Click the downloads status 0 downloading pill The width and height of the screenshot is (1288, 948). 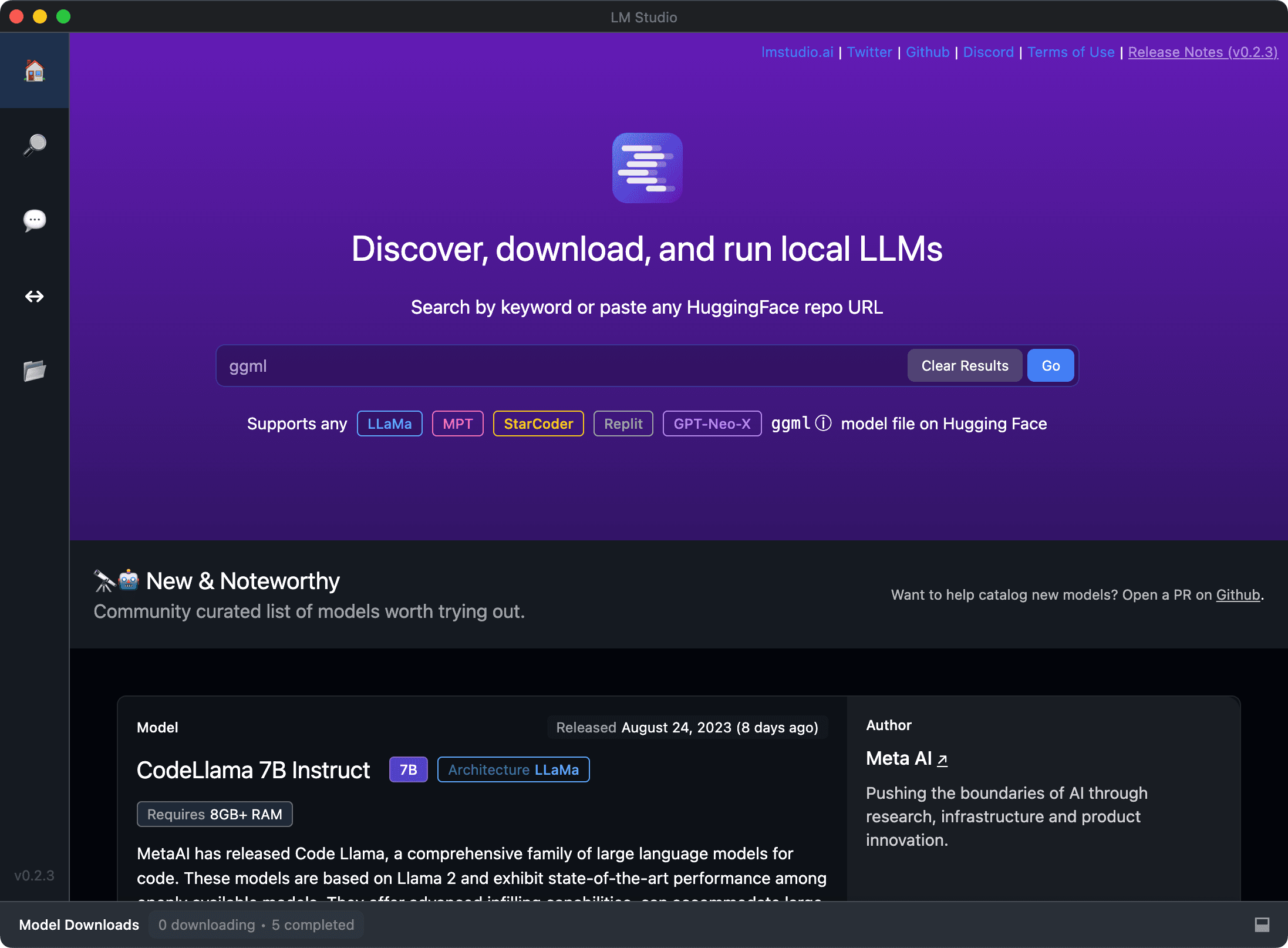(x=256, y=925)
